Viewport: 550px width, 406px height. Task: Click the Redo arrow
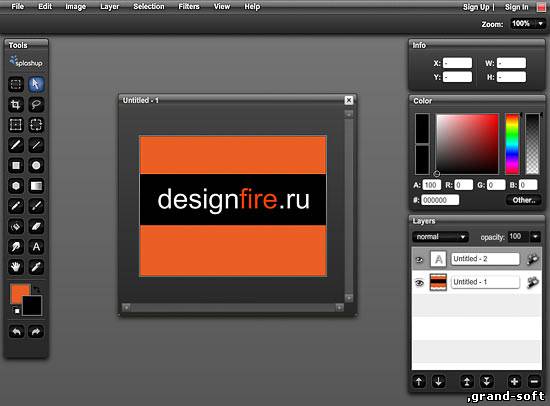(x=36, y=332)
